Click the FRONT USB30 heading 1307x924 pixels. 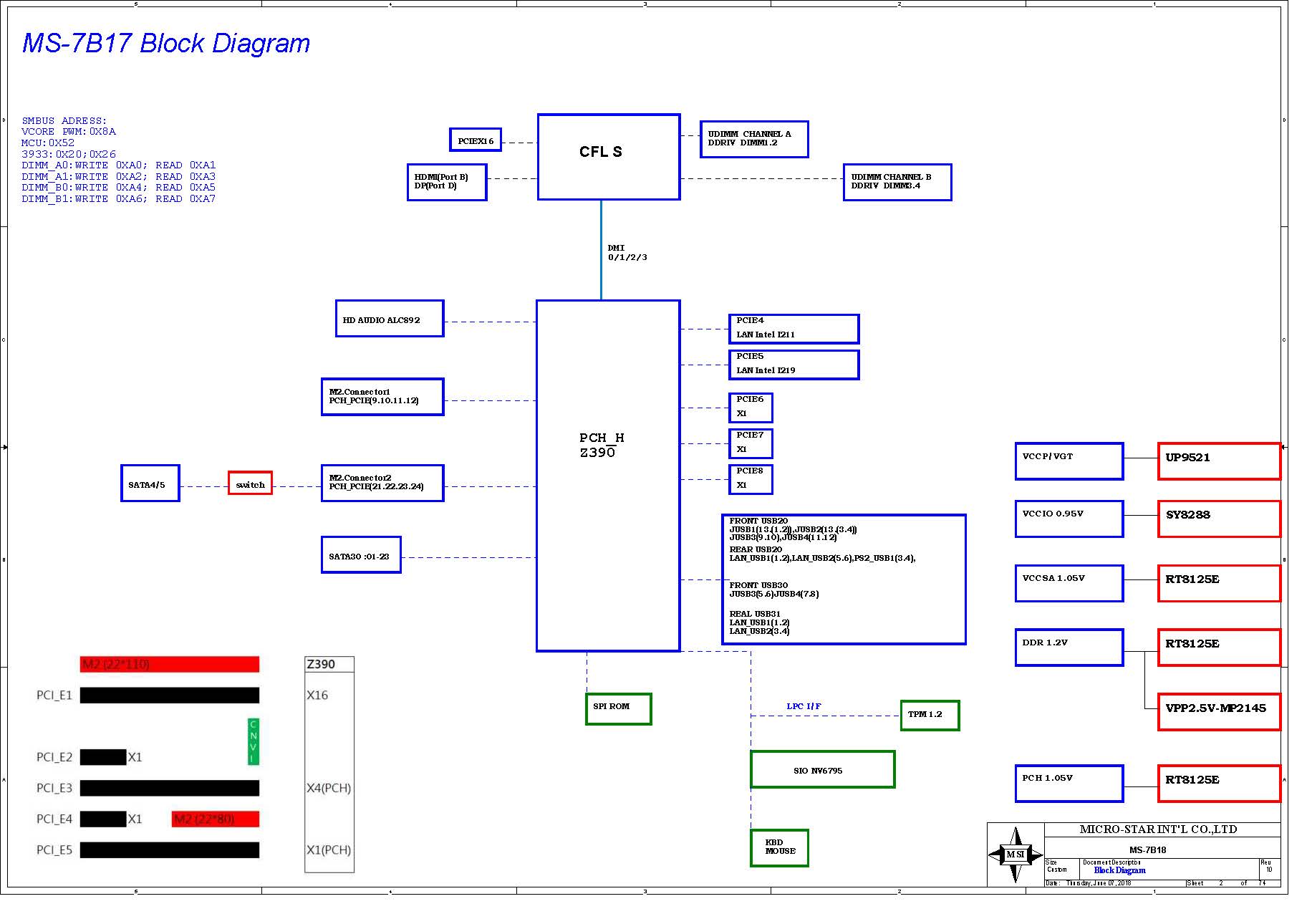758,585
